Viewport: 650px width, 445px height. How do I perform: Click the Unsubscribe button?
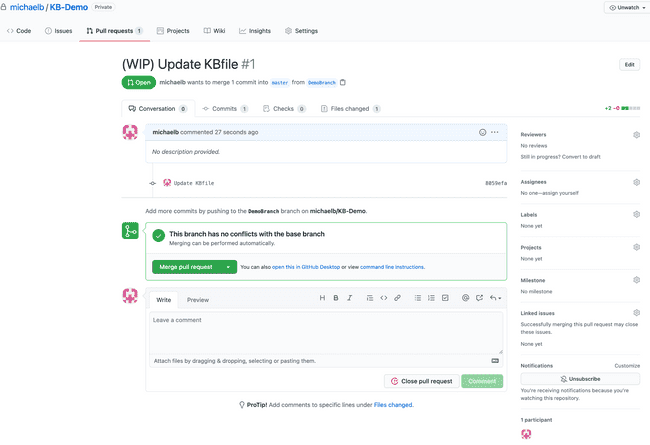[580, 379]
